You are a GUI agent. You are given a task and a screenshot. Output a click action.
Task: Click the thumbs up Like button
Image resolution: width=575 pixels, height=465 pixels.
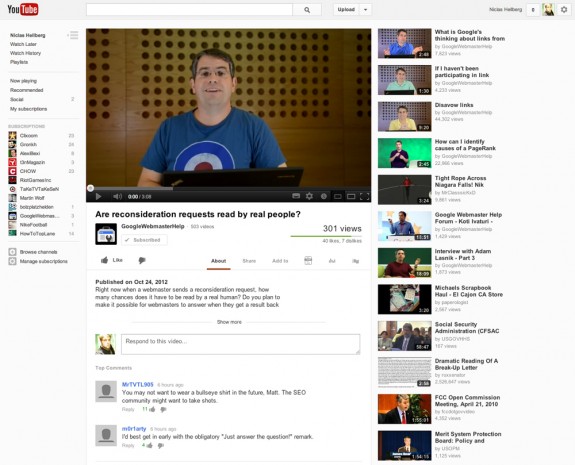point(111,260)
